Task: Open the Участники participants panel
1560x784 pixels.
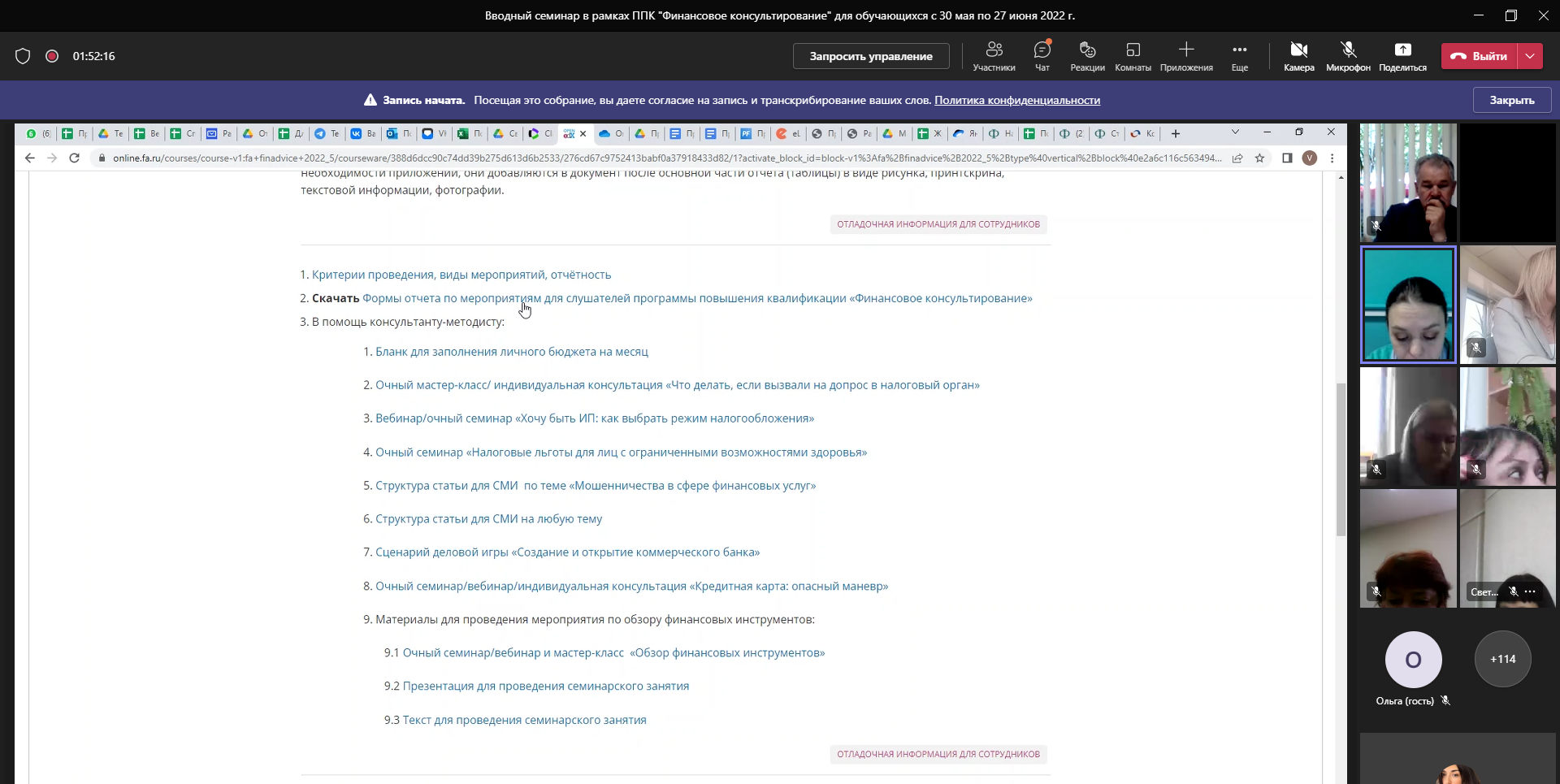Action: tap(994, 56)
